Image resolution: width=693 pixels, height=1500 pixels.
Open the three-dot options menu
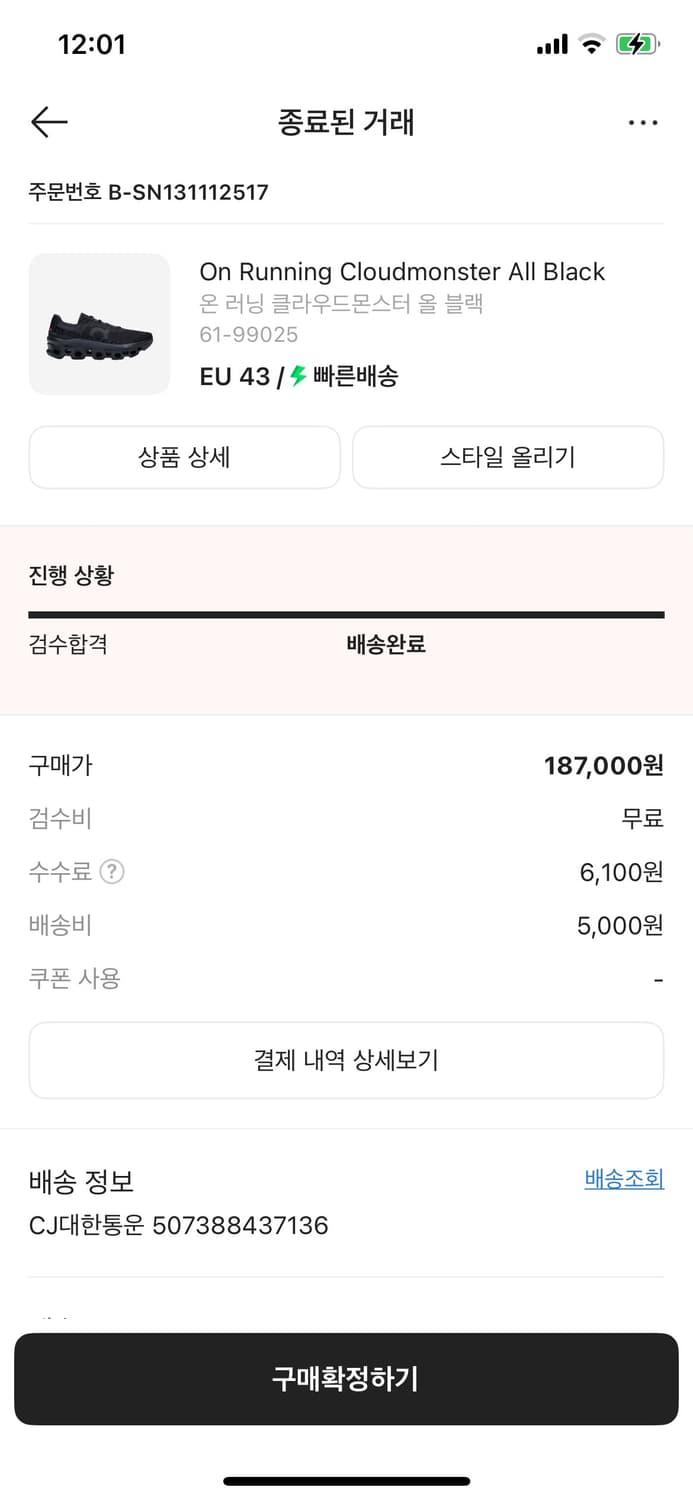click(643, 121)
